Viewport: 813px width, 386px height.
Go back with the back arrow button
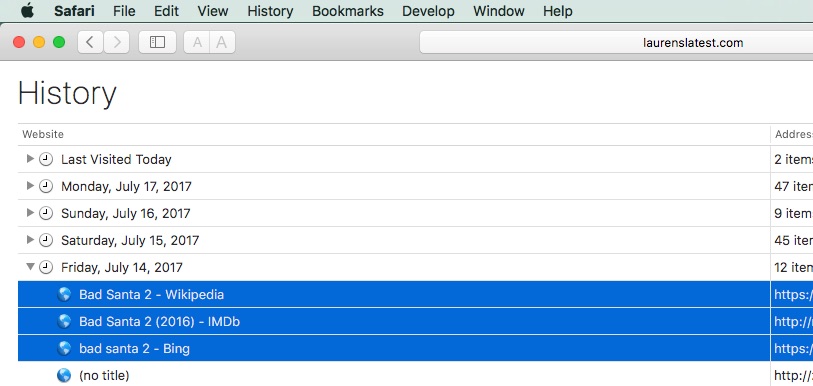tap(90, 42)
